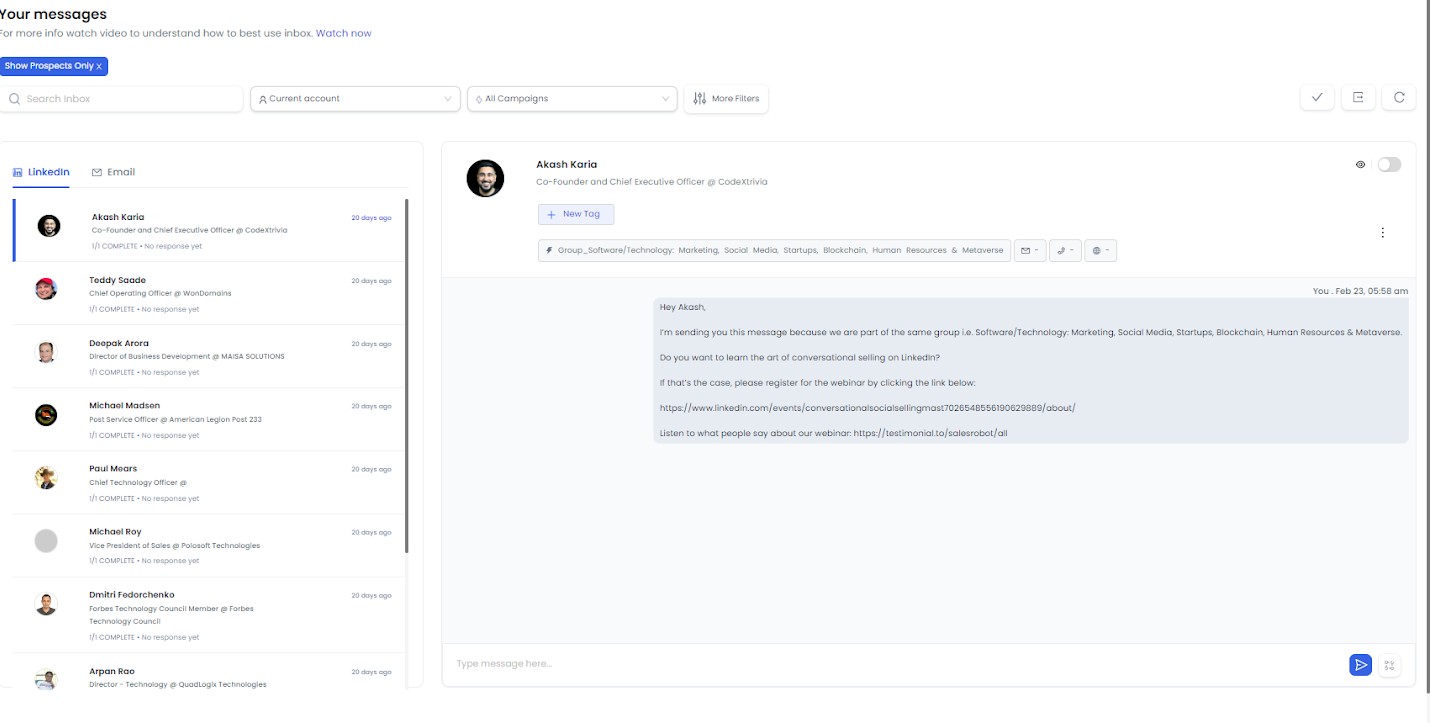Image resolution: width=1430 pixels, height=723 pixels.
Task: Click the blue send message button
Action: pos(1360,664)
